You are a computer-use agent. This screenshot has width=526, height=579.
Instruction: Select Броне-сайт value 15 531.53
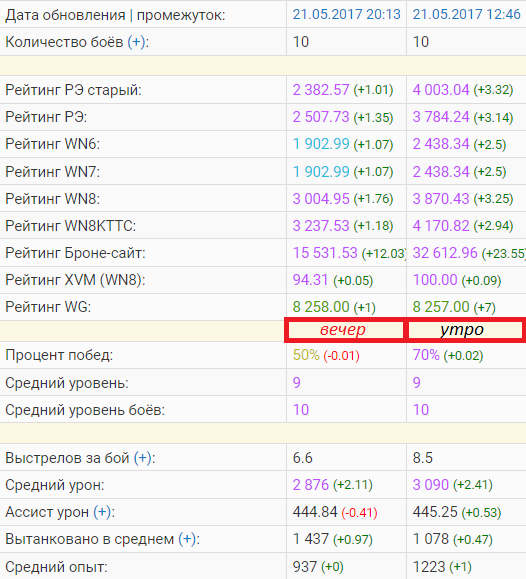click(x=325, y=253)
